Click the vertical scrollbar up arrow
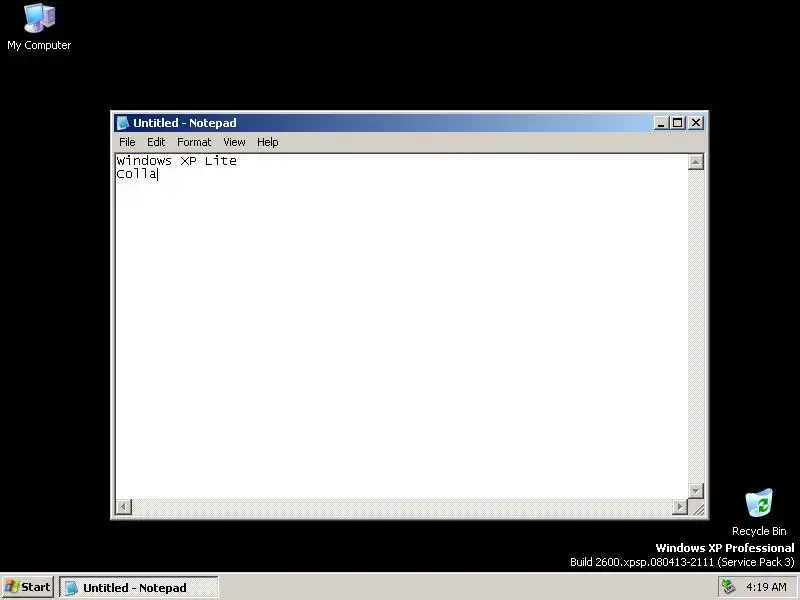This screenshot has height=600, width=800. (696, 162)
